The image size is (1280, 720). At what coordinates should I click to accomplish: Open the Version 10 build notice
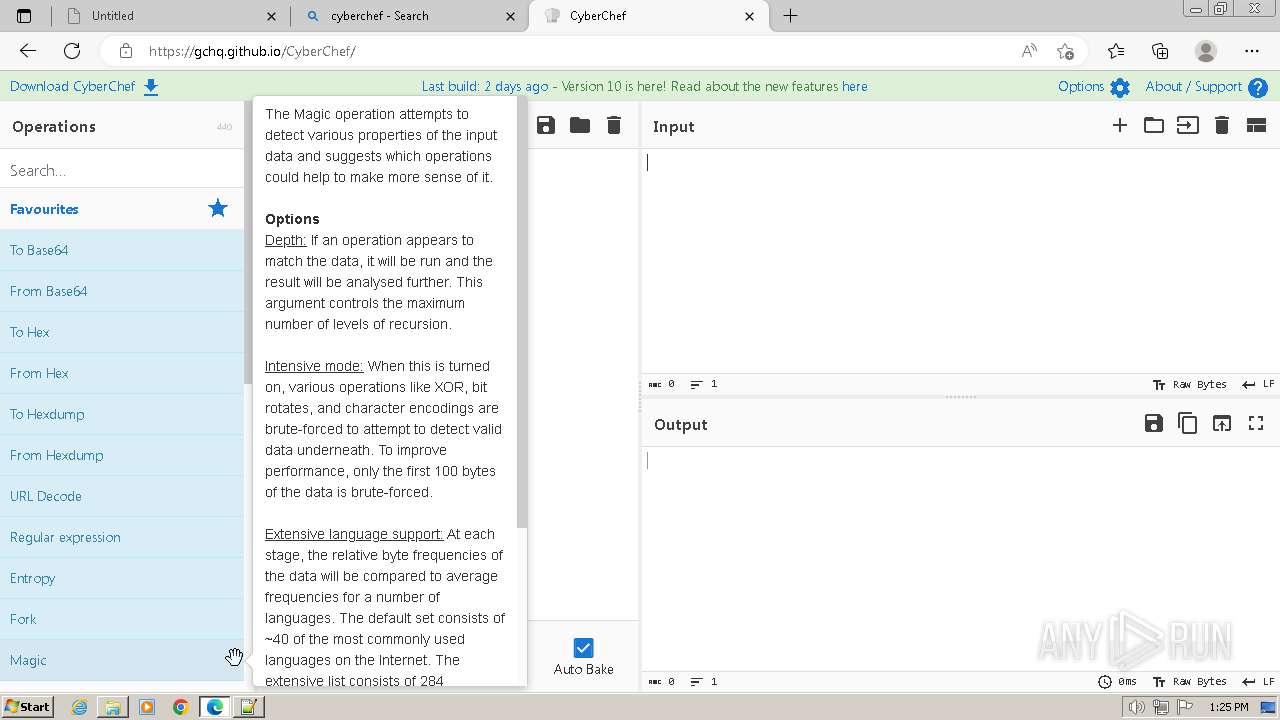coord(644,87)
